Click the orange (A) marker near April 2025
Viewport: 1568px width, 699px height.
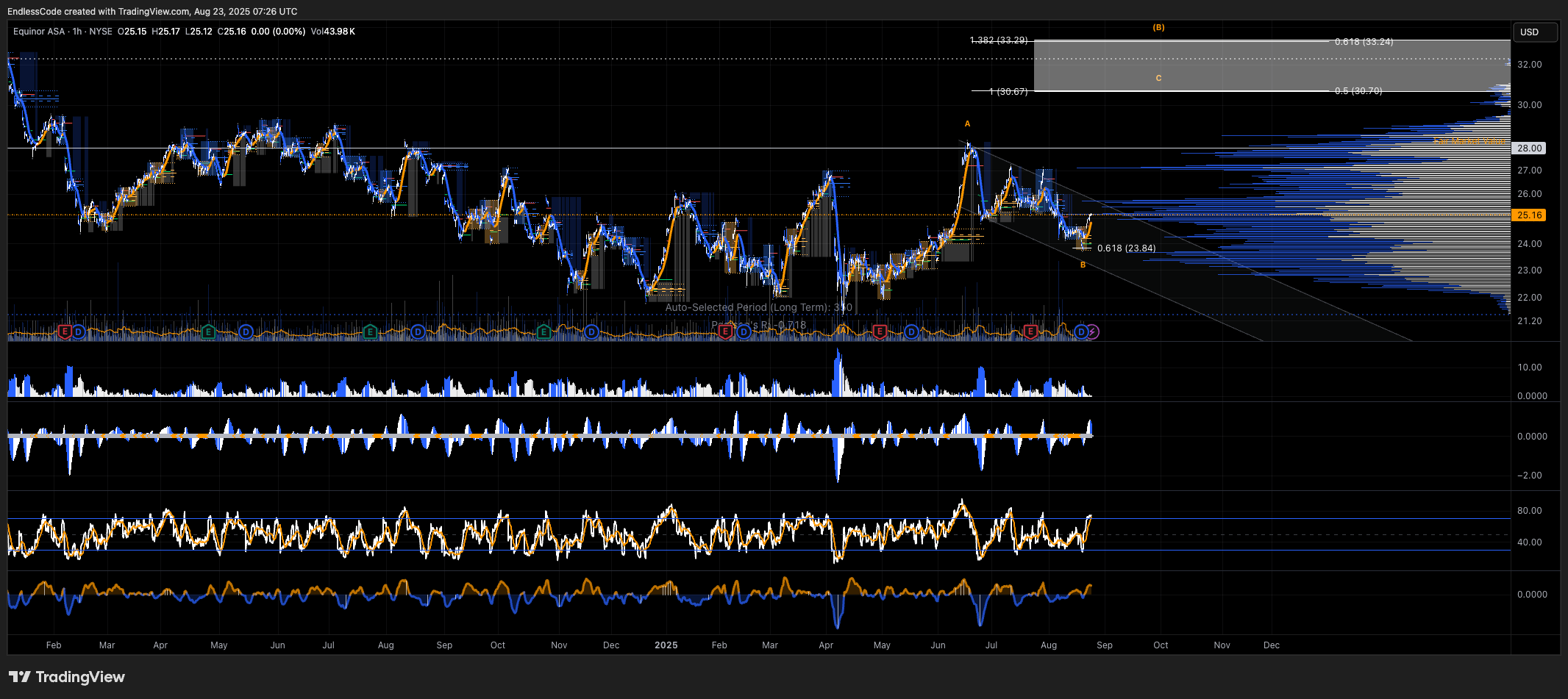(842, 331)
